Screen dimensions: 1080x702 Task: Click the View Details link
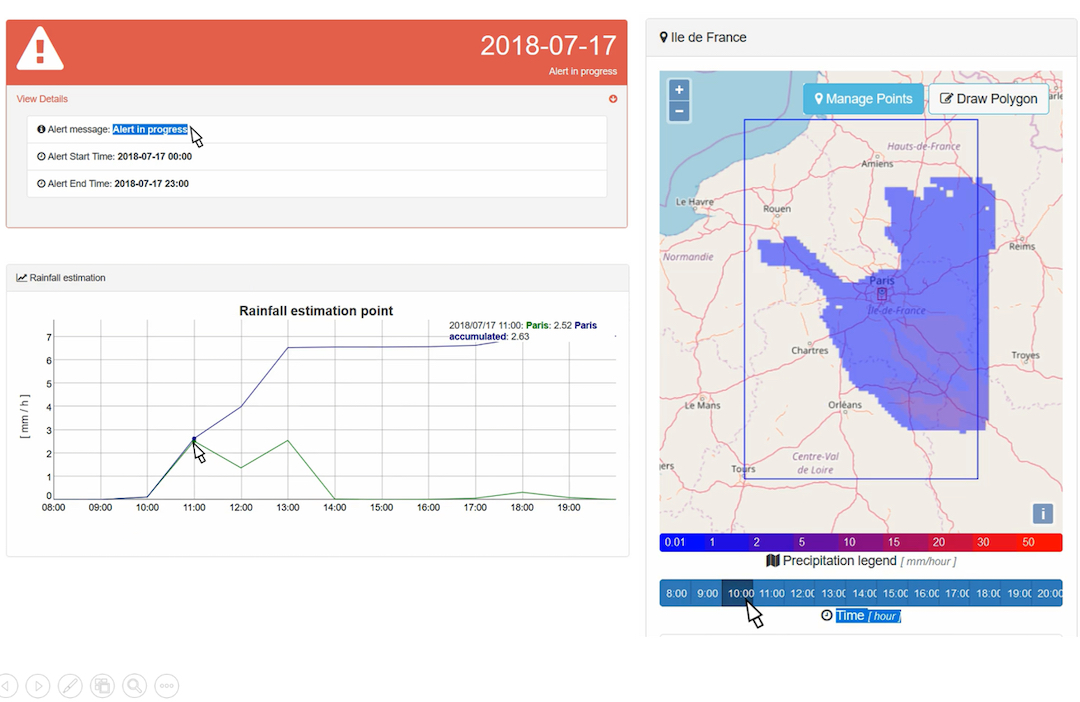coord(42,99)
